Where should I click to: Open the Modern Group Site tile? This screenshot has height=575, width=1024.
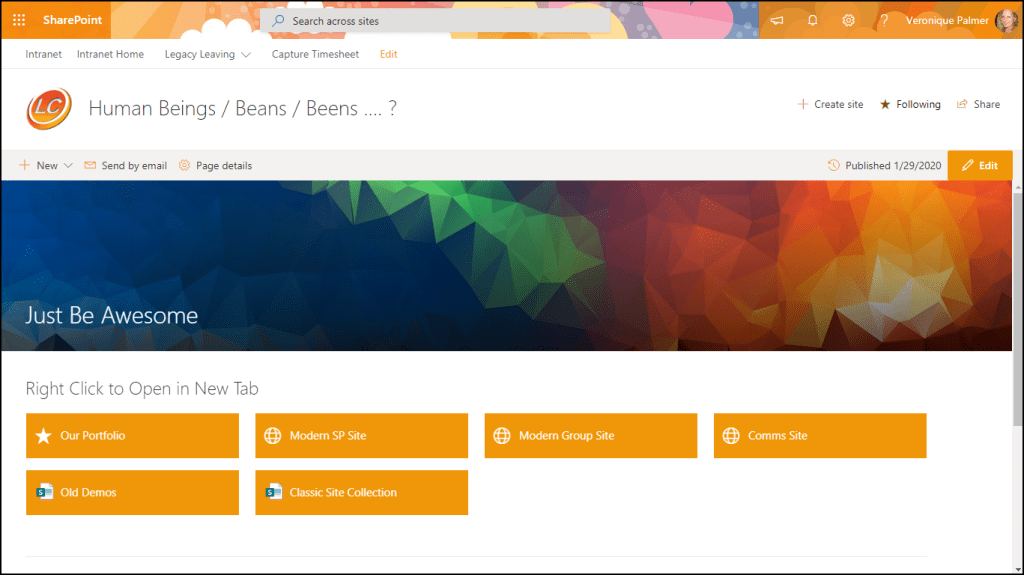coord(590,436)
